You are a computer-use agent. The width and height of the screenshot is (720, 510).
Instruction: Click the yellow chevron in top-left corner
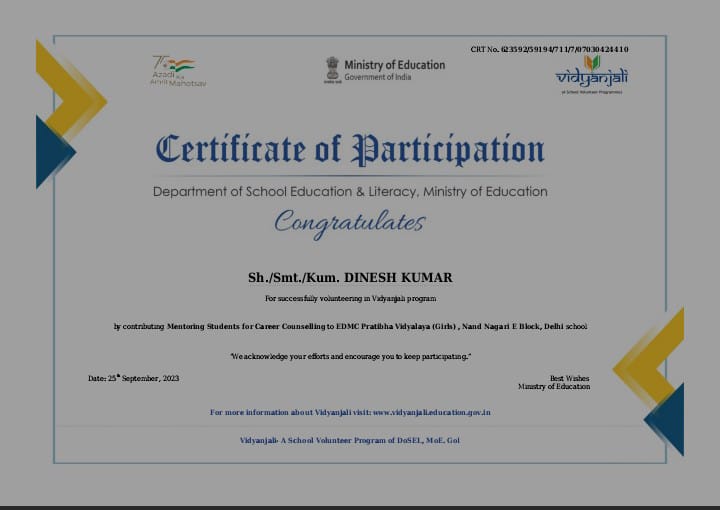coord(77,87)
